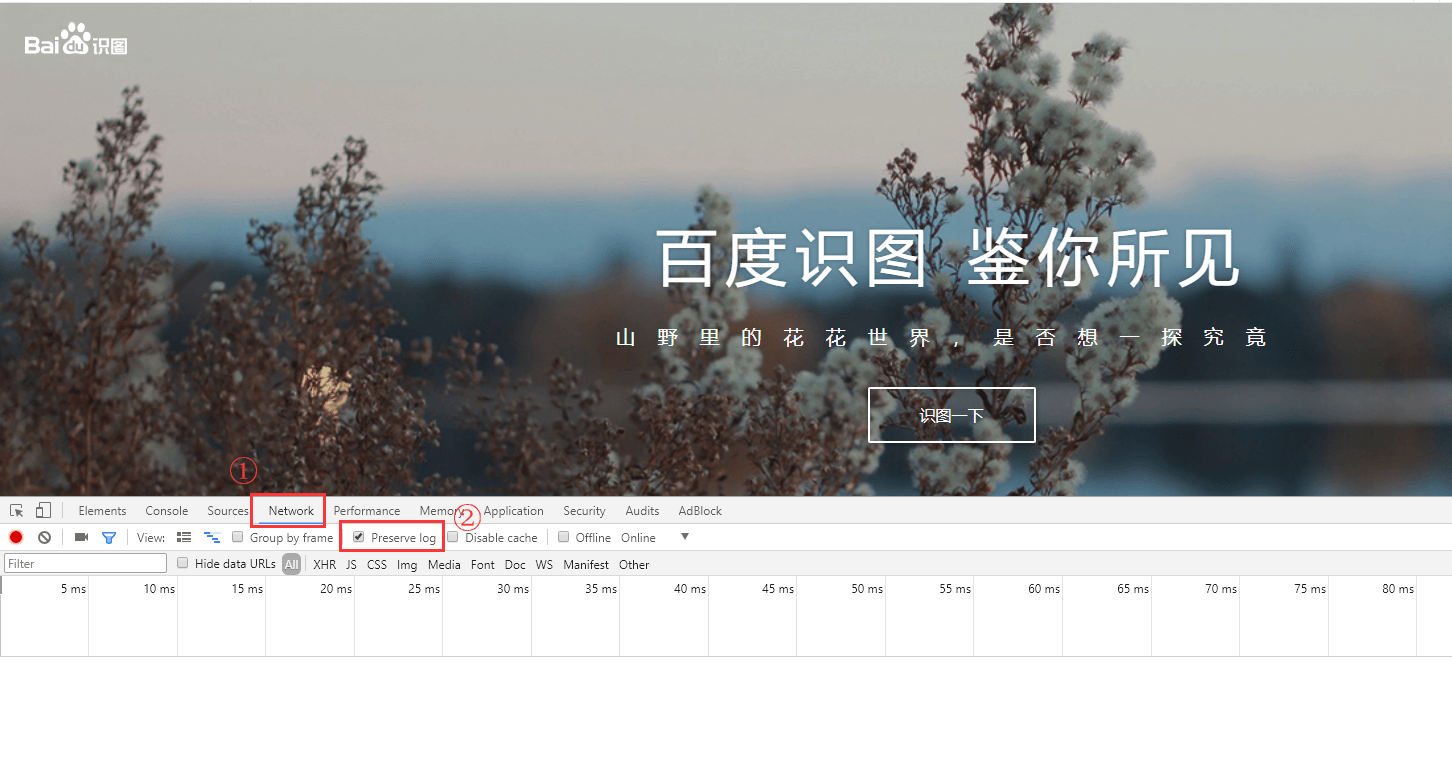Stop recording with the red record button
The height and width of the screenshot is (760, 1452).
16,537
